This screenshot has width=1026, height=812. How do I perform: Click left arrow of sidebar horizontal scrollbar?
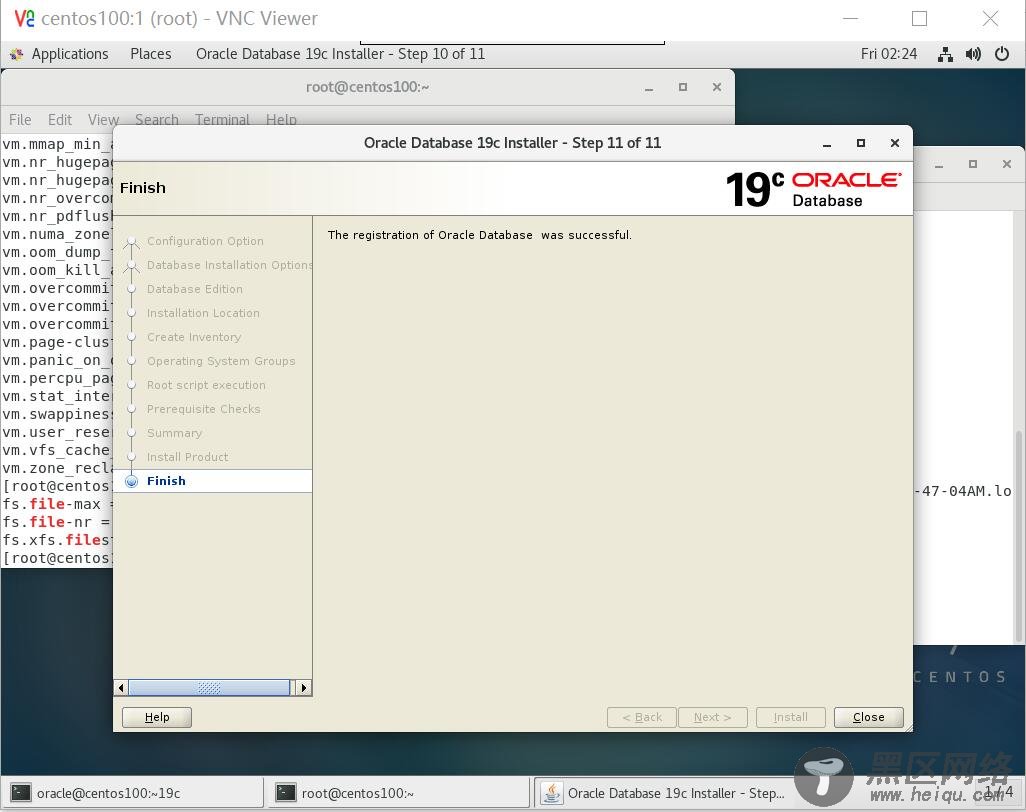pos(121,688)
